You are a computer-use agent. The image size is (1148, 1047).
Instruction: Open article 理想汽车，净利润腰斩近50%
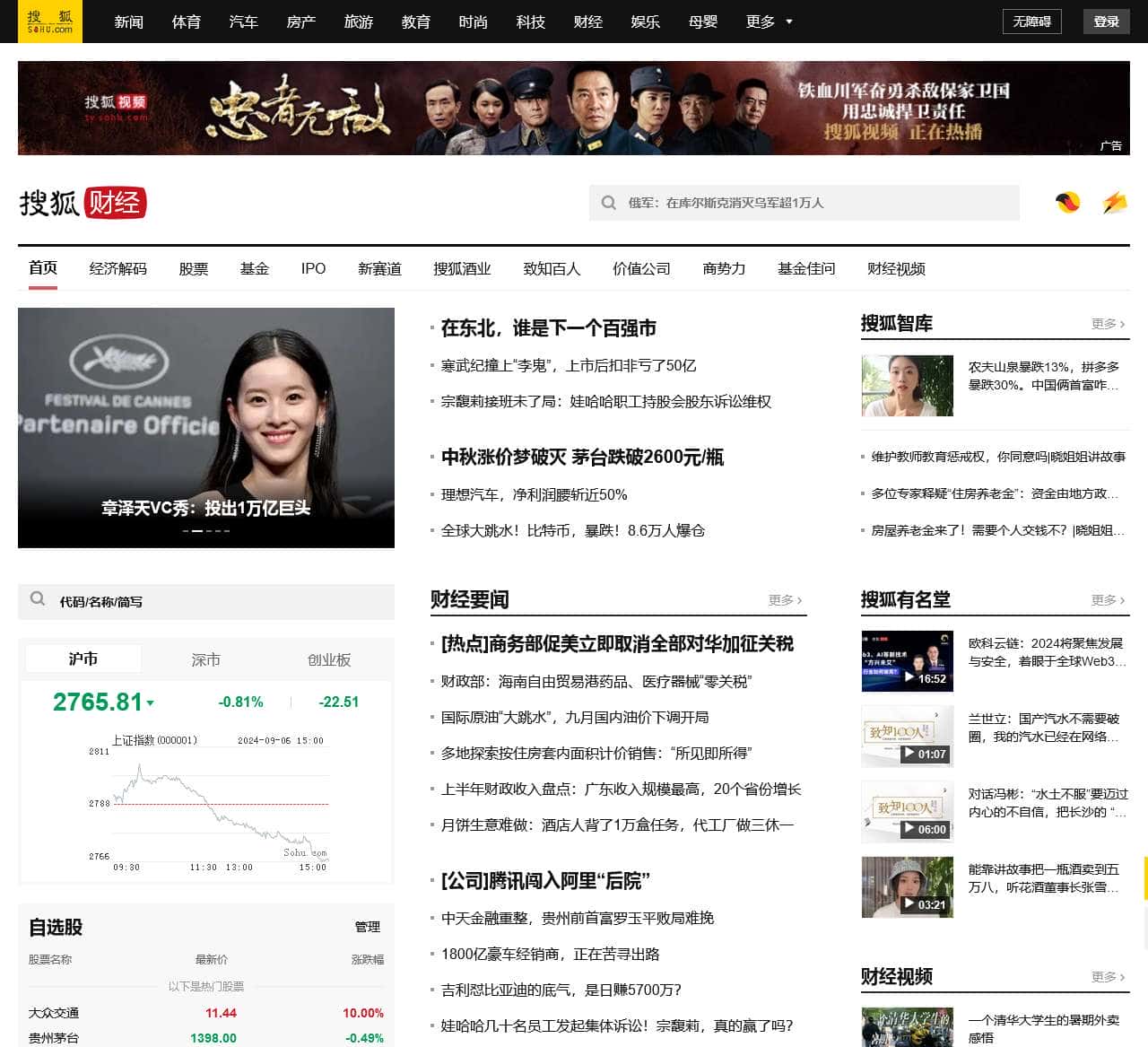534,495
